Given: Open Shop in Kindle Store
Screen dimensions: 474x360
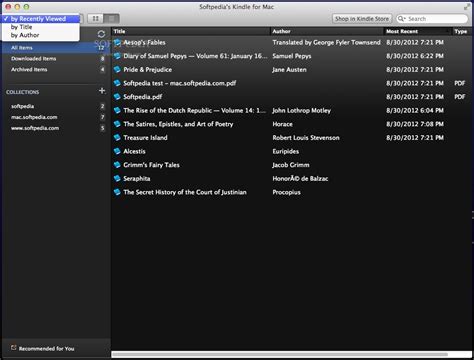Looking at the screenshot, I should (x=362, y=19).
